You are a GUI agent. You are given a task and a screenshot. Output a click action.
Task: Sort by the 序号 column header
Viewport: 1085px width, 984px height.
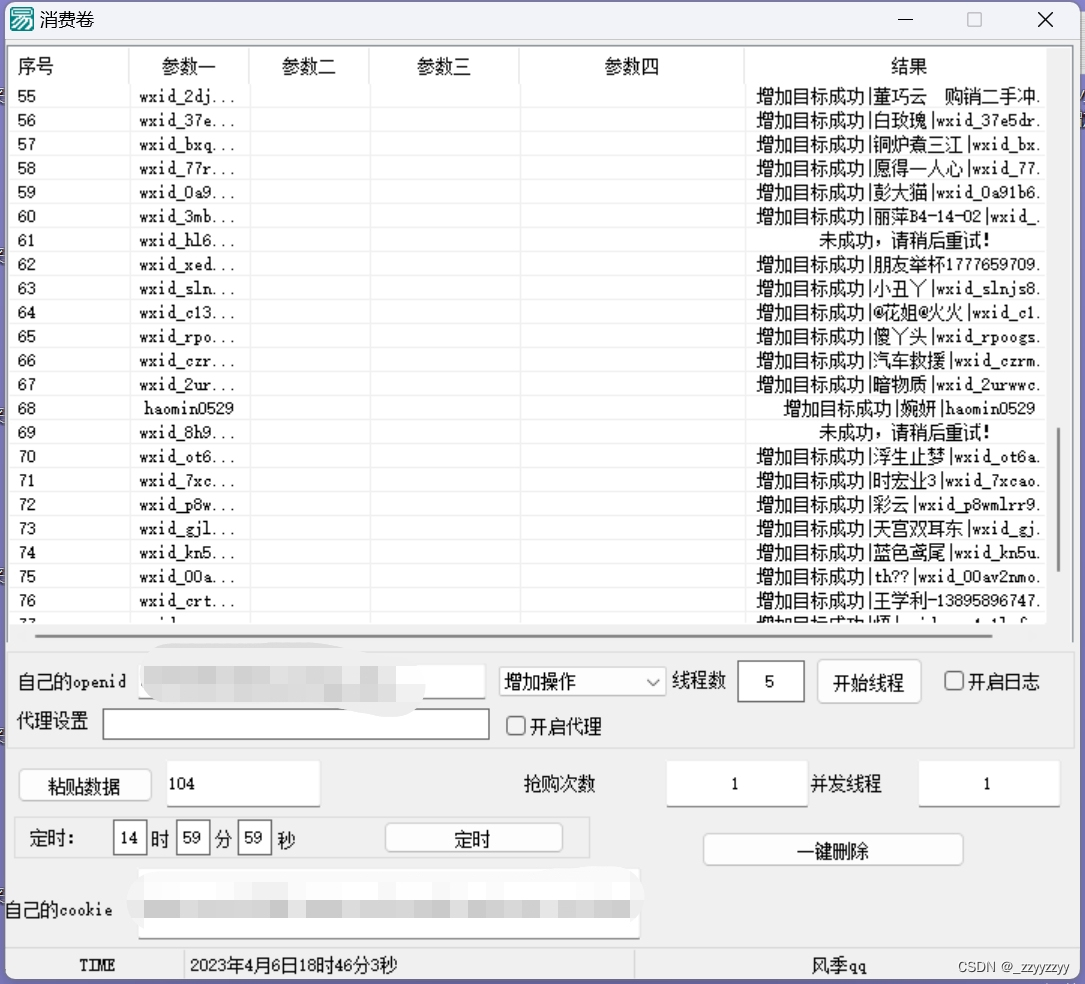(x=69, y=66)
